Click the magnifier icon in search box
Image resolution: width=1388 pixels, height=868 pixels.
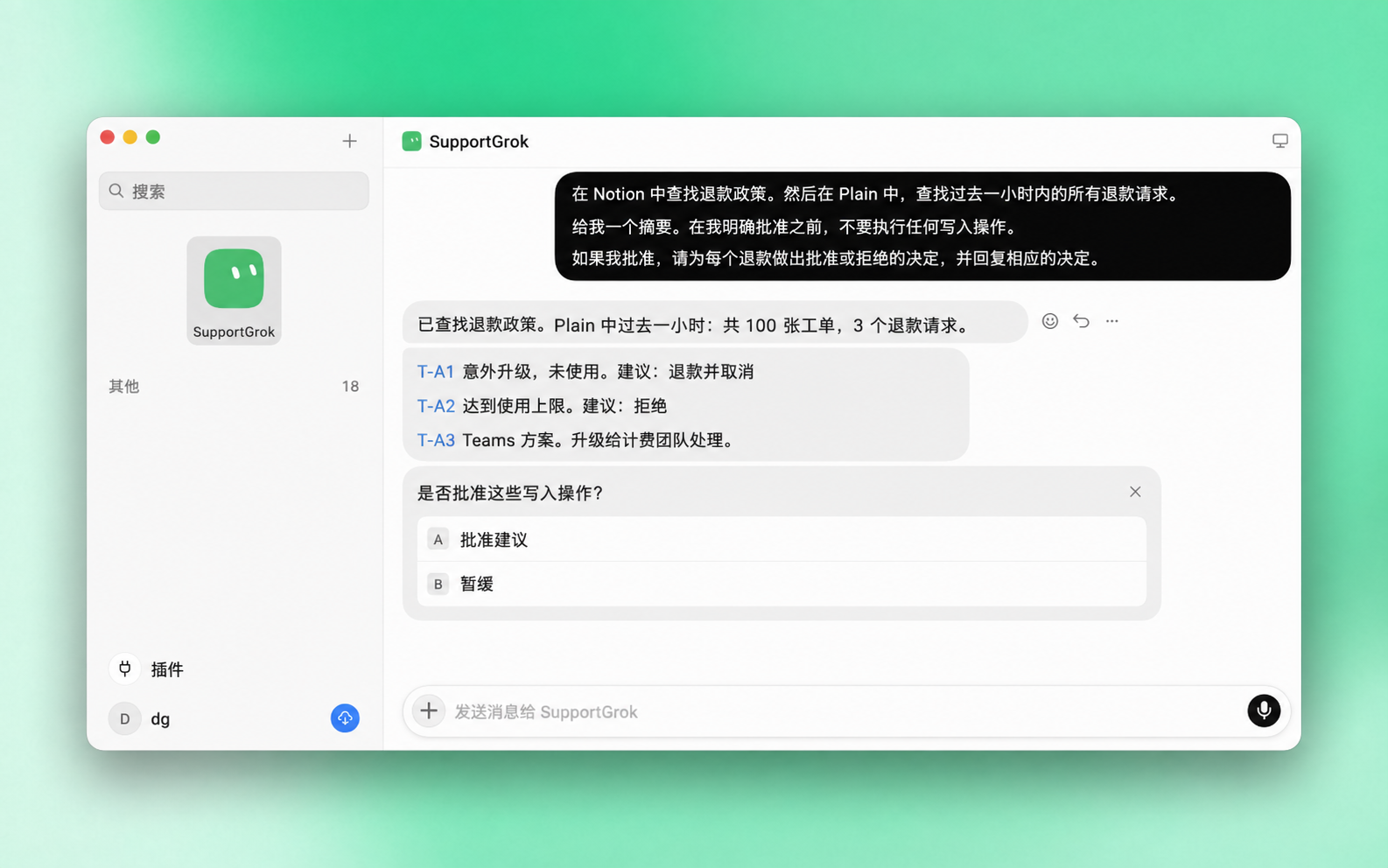pos(116,191)
